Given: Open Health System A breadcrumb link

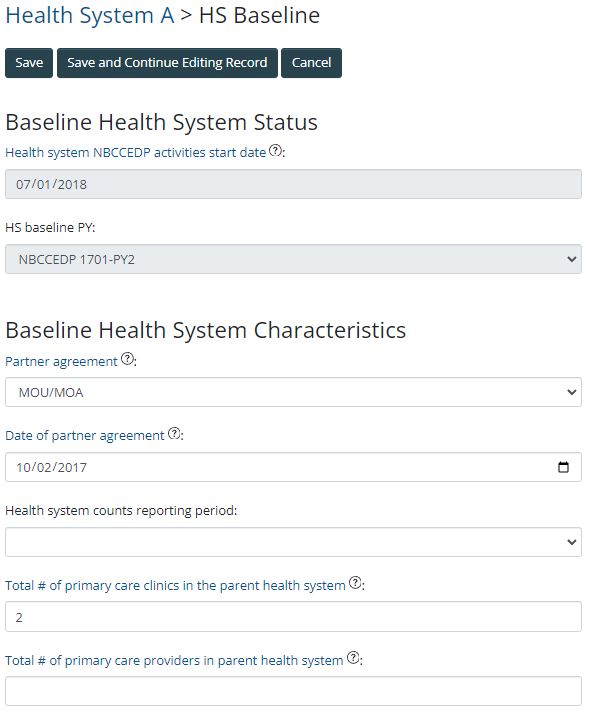Looking at the screenshot, I should coord(90,15).
